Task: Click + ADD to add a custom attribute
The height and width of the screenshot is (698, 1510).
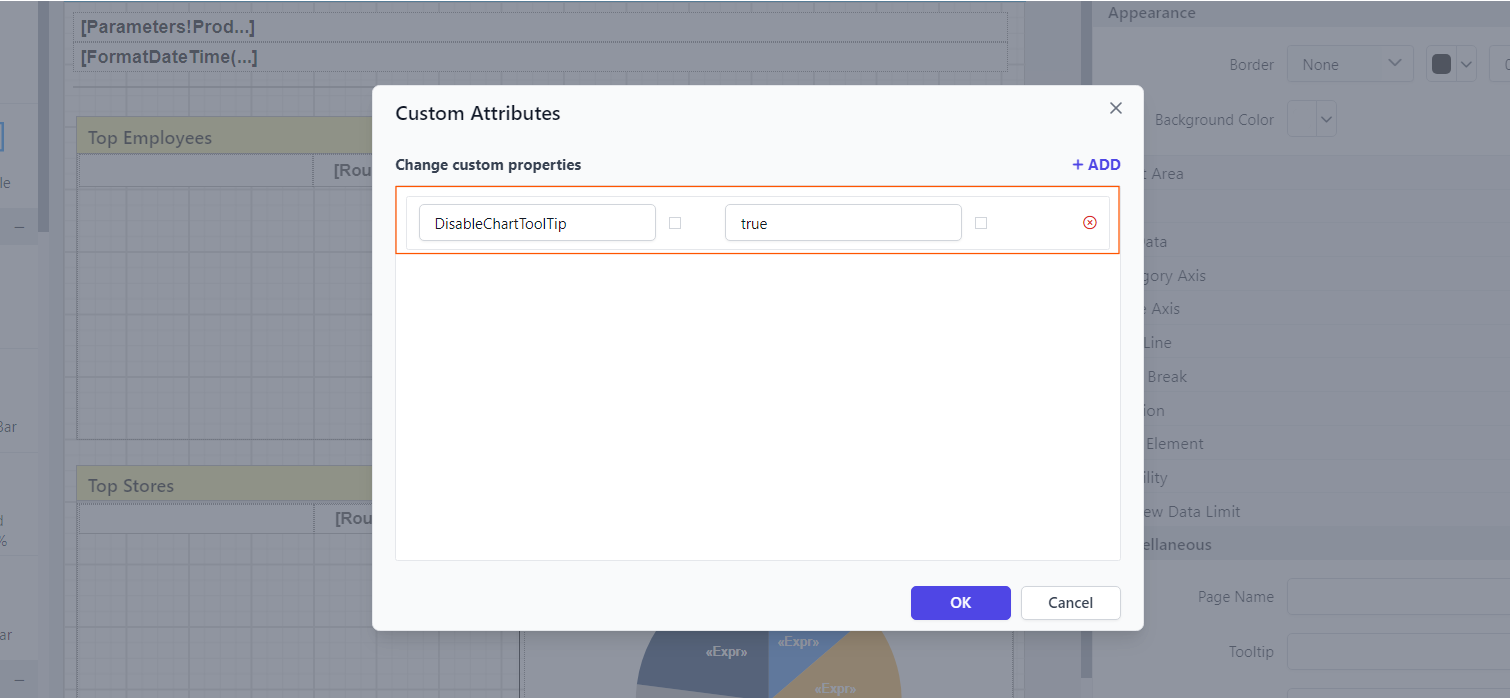Action: pos(1096,164)
